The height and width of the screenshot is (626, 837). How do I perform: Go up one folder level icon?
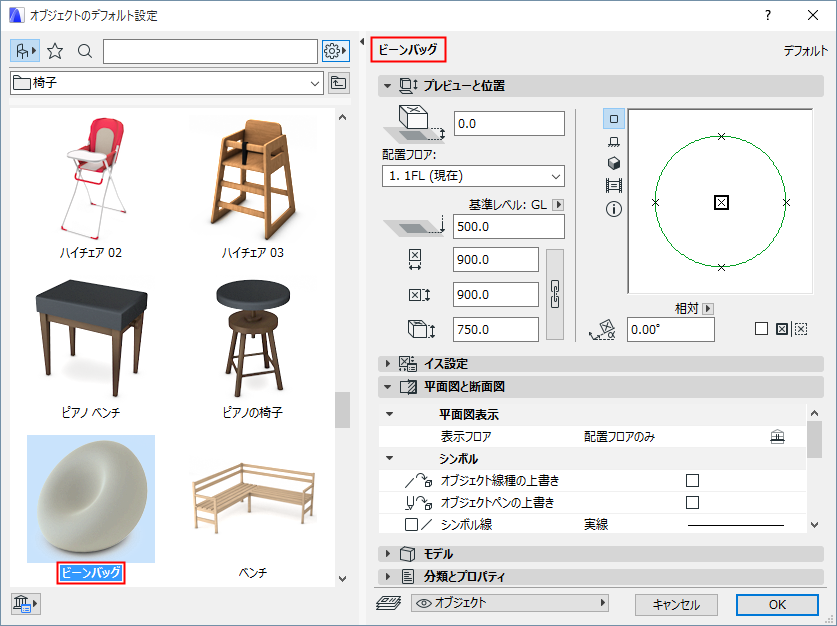point(339,83)
